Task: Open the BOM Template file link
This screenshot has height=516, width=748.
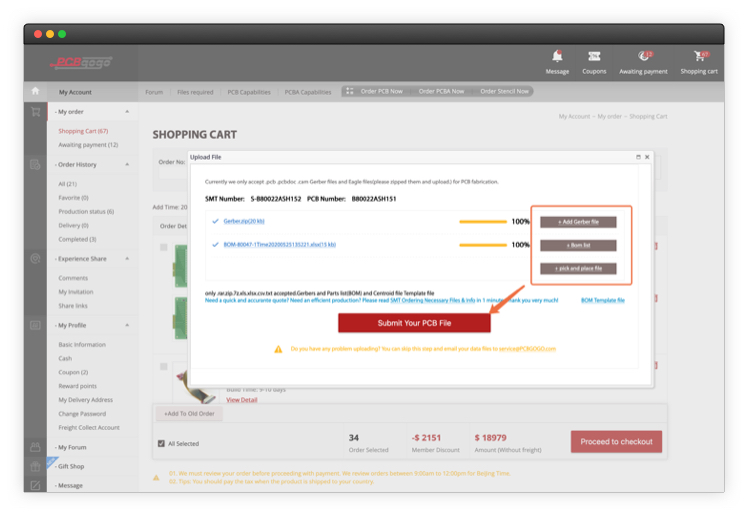Action: 603,300
